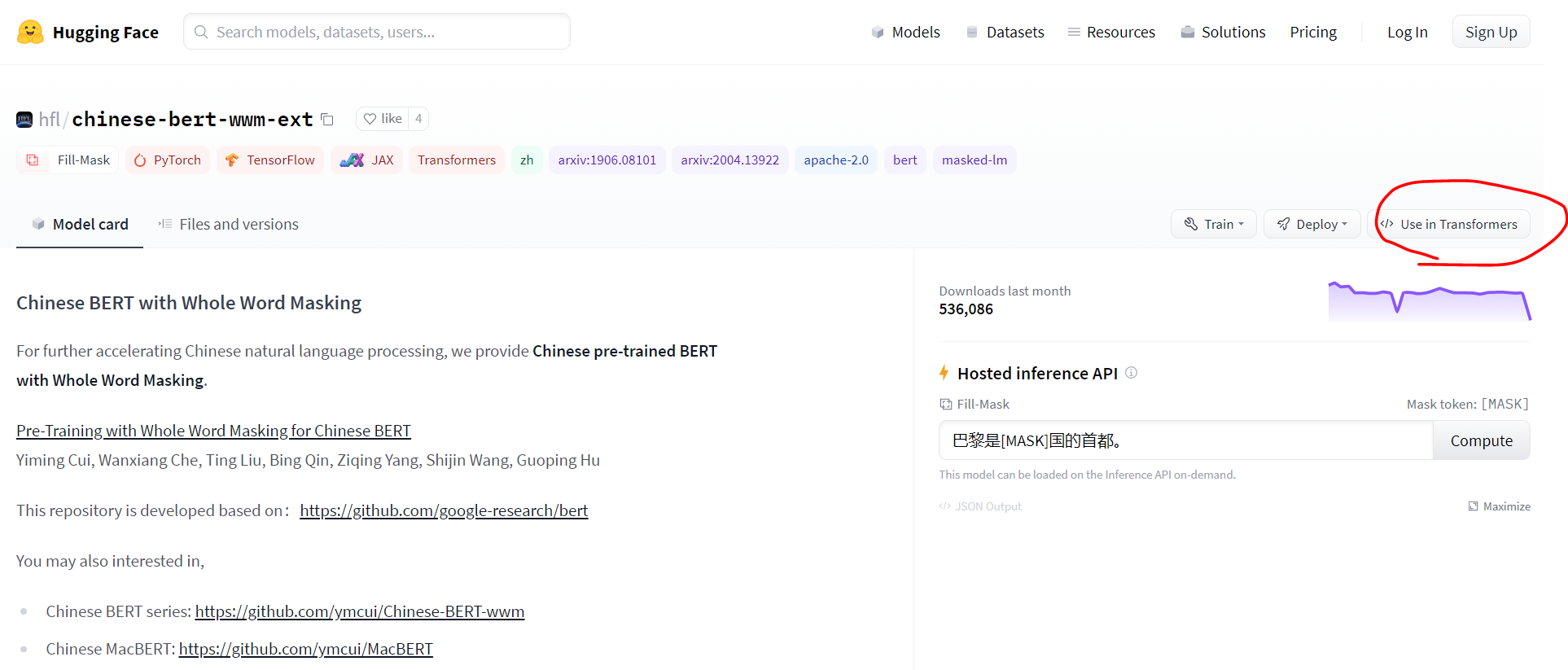Image resolution: width=1568 pixels, height=670 pixels.
Task: Open the Resources menu
Action: coord(1111,32)
